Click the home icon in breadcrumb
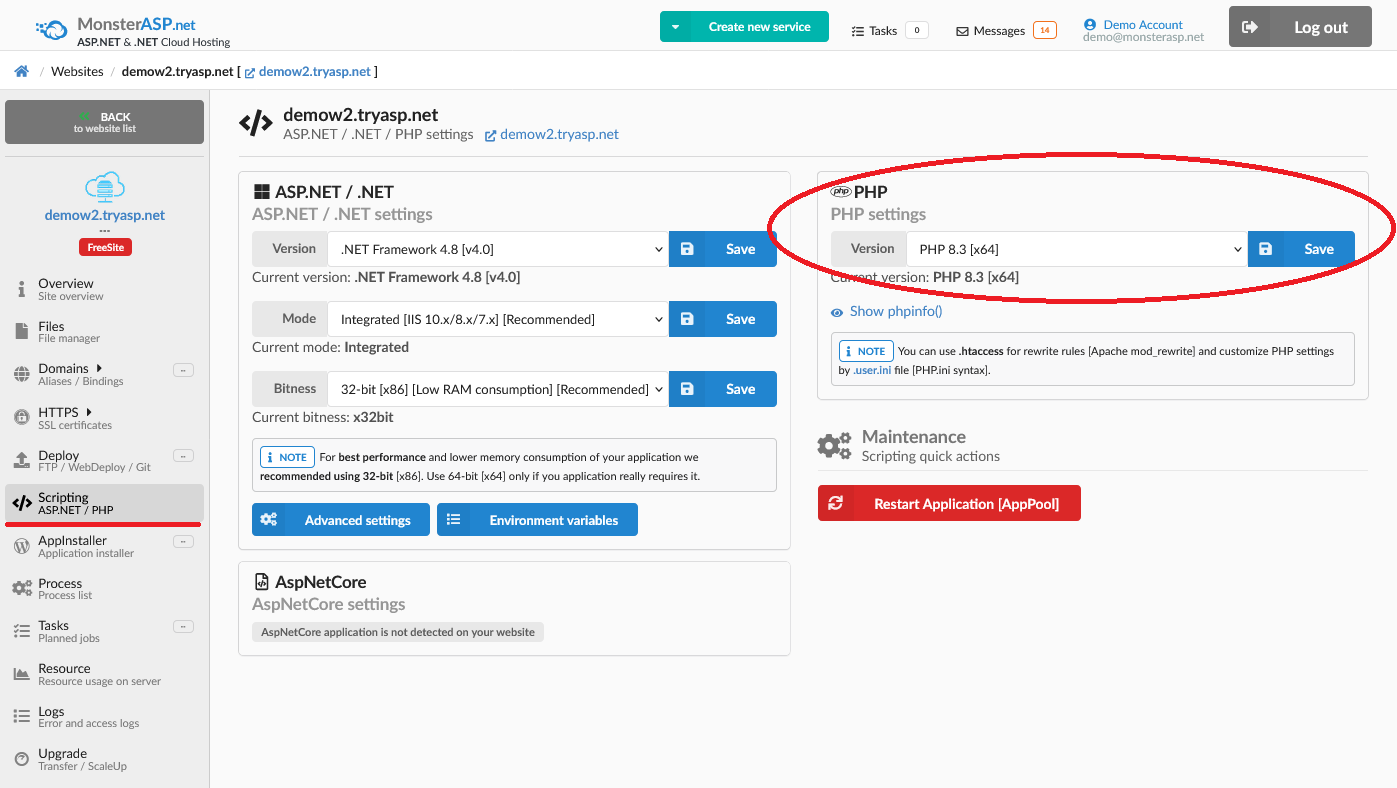 pos(21,71)
